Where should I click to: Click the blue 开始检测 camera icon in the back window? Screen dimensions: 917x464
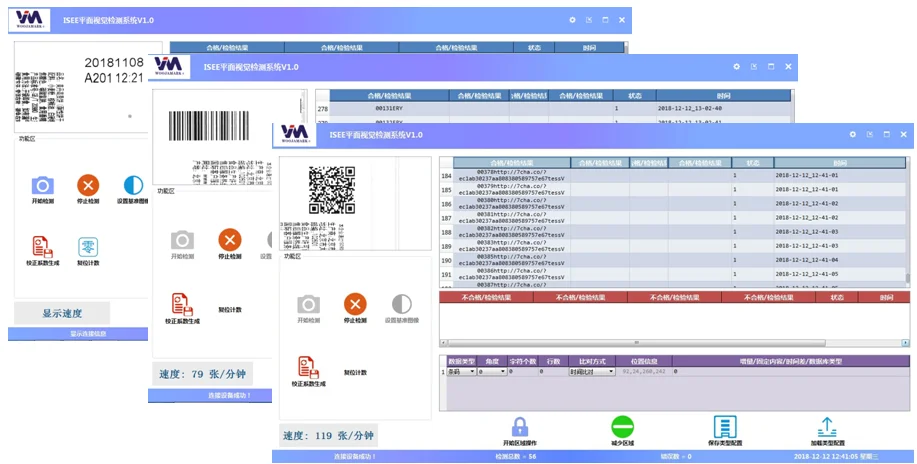(42, 185)
